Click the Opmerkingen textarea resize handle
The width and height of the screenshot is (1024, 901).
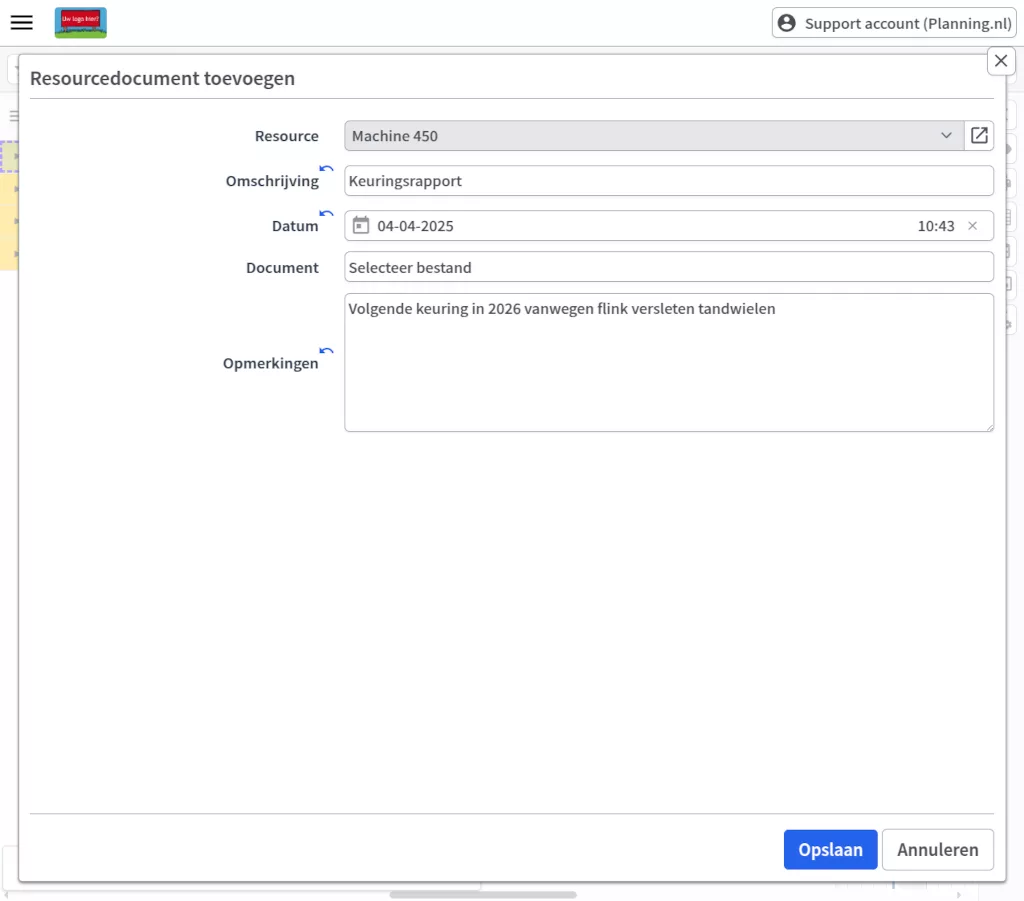click(988, 426)
